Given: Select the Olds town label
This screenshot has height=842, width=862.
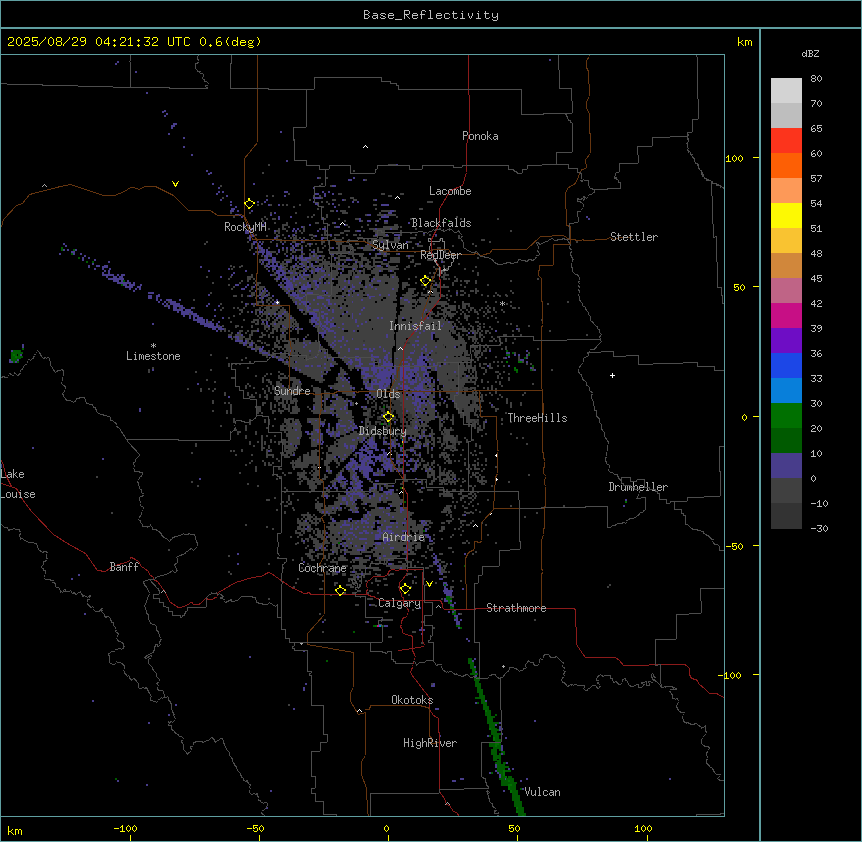Looking at the screenshot, I should 388,394.
